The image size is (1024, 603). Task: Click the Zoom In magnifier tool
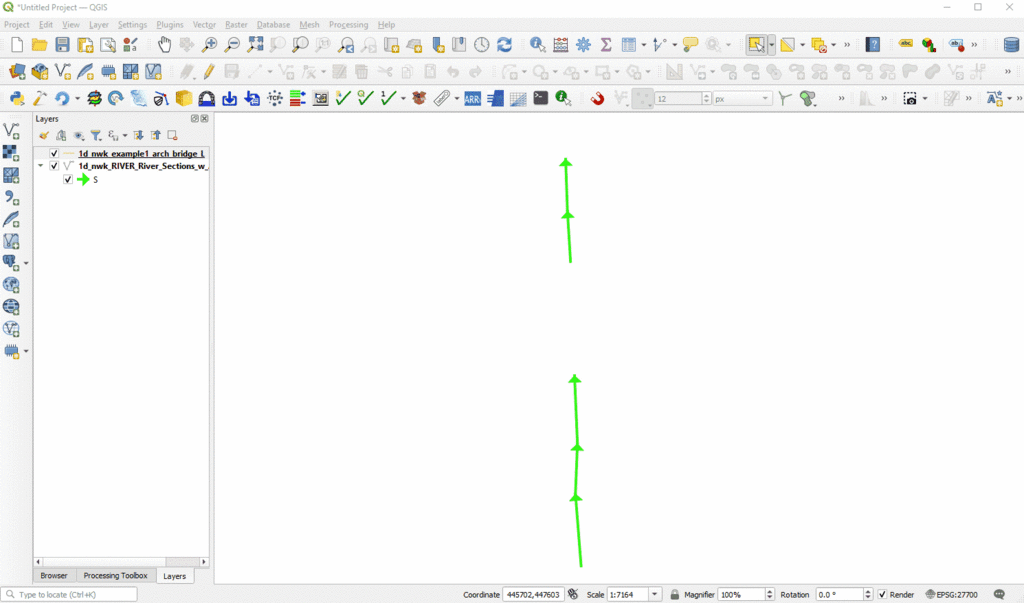[210, 45]
